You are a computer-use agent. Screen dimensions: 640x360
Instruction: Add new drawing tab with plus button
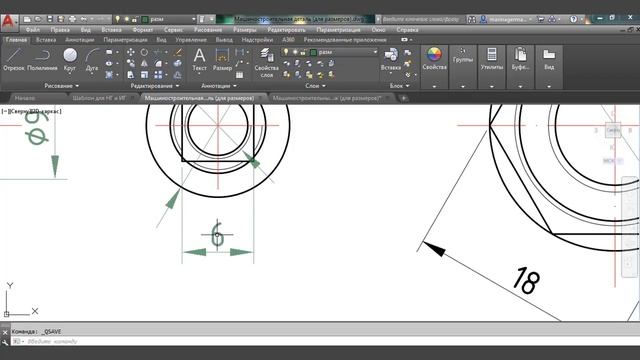[404, 98]
